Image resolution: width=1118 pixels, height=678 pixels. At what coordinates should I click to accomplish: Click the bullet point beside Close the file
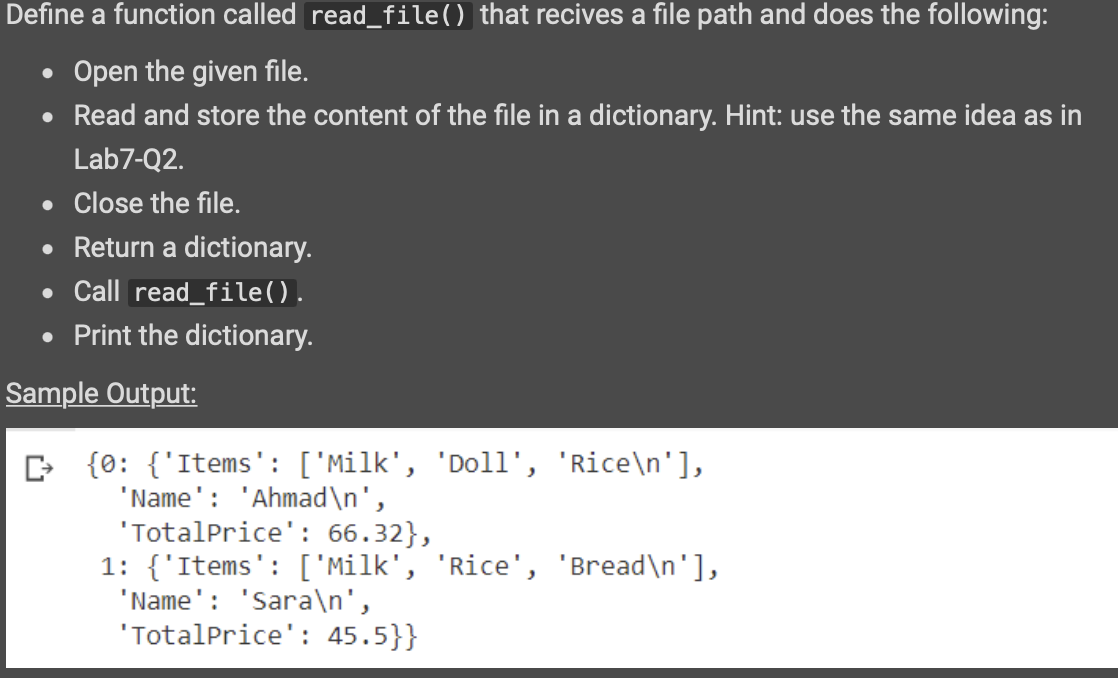pos(46,204)
